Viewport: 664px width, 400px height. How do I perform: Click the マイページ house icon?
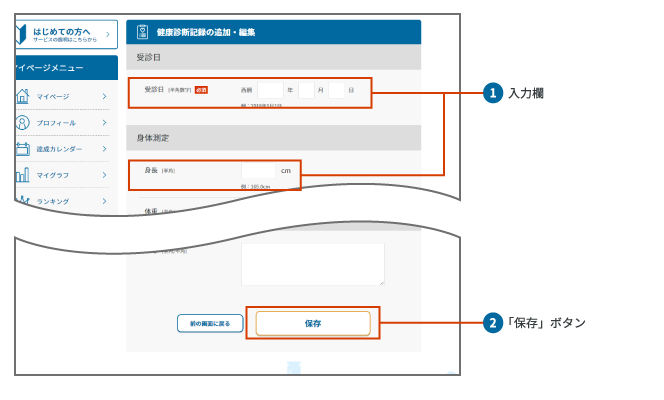(x=22, y=97)
